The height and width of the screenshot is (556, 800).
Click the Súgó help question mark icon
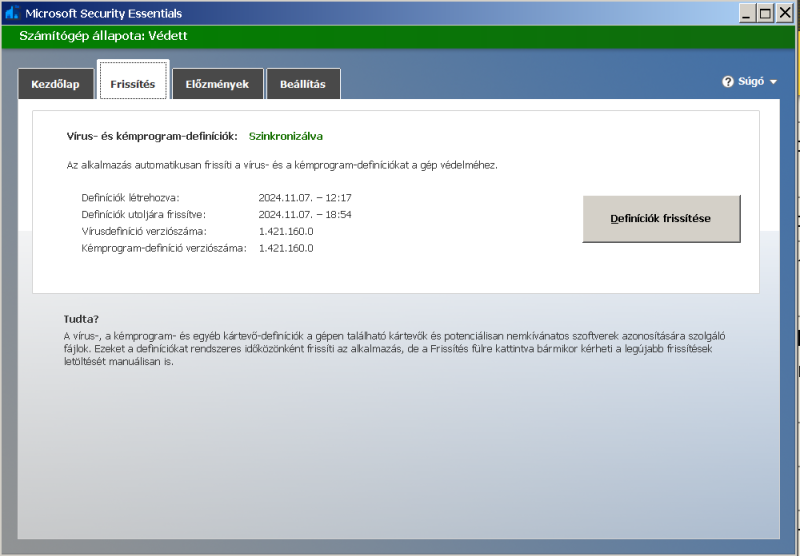(x=728, y=82)
